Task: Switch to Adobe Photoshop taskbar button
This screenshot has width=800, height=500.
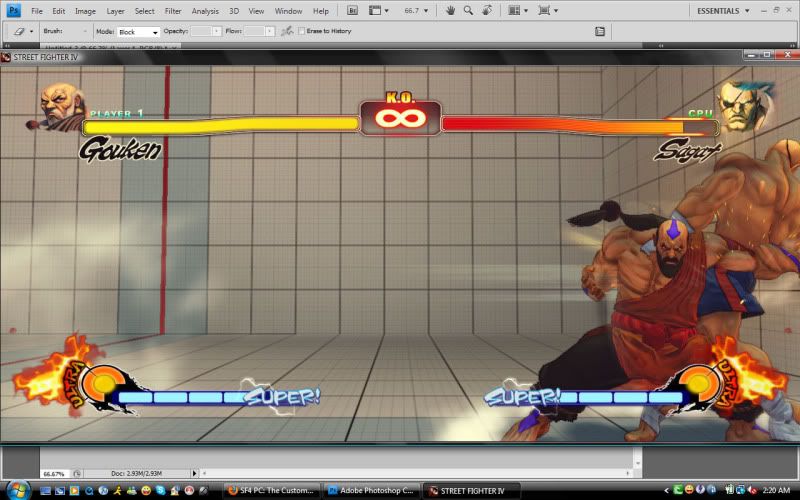Action: [371, 491]
